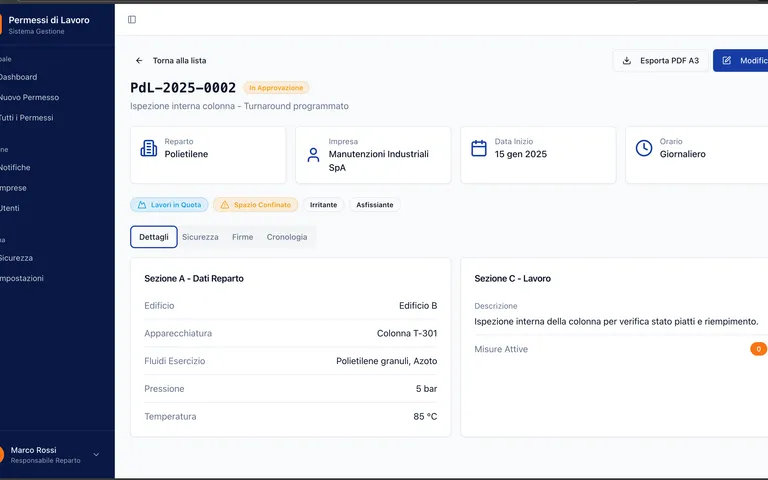The image size is (768, 480).
Task: Go to Notifiche in sidebar
Action: point(14,168)
